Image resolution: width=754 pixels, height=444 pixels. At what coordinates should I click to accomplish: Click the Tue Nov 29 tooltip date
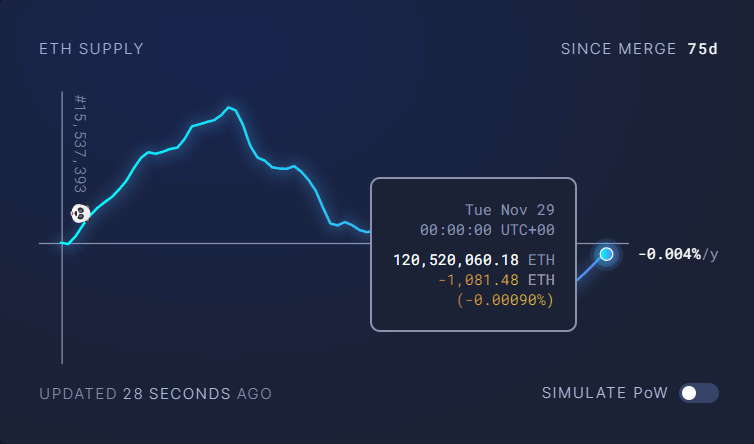(510, 210)
